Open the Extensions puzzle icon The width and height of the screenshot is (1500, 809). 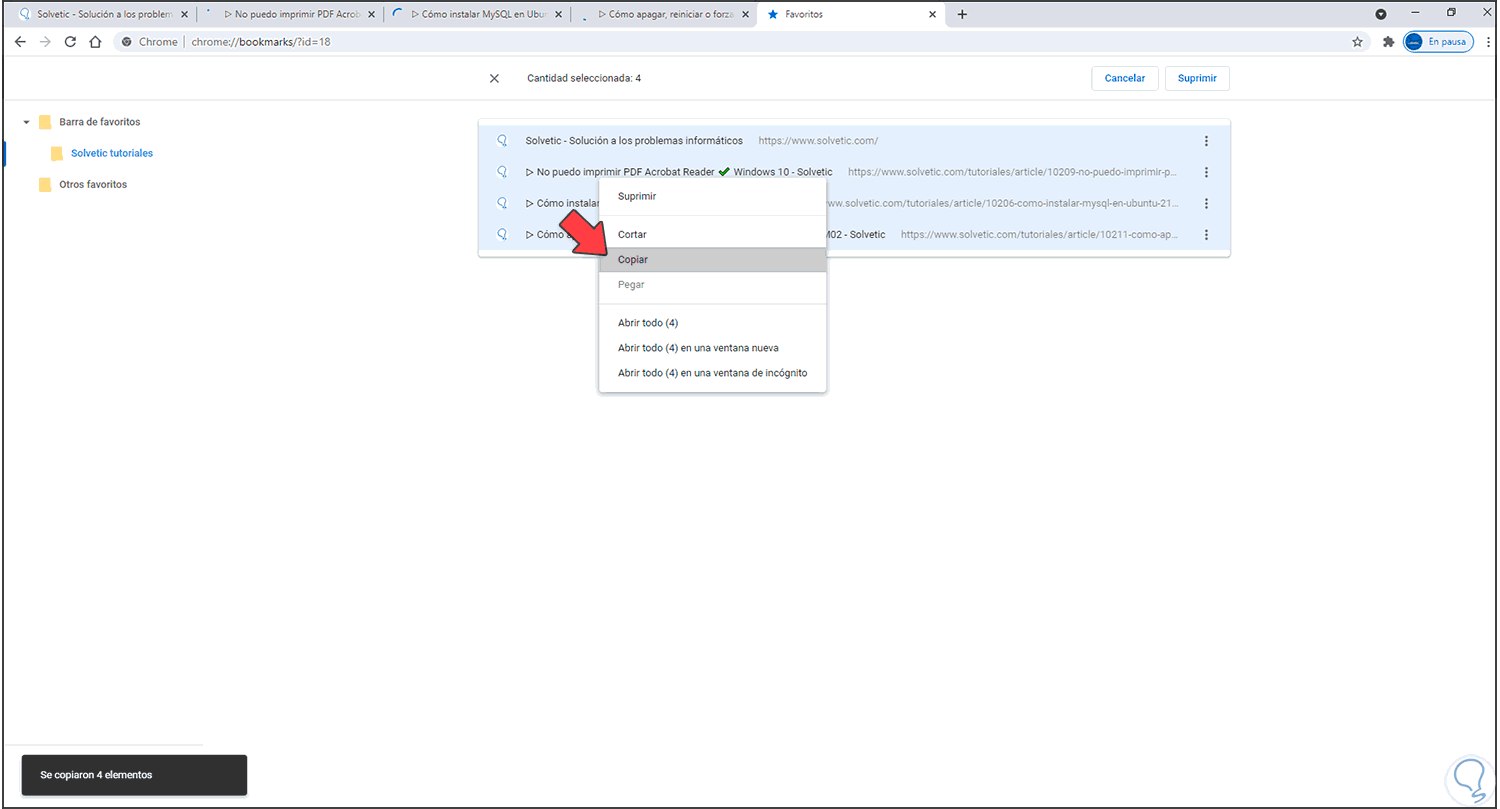pyautogui.click(x=1388, y=42)
